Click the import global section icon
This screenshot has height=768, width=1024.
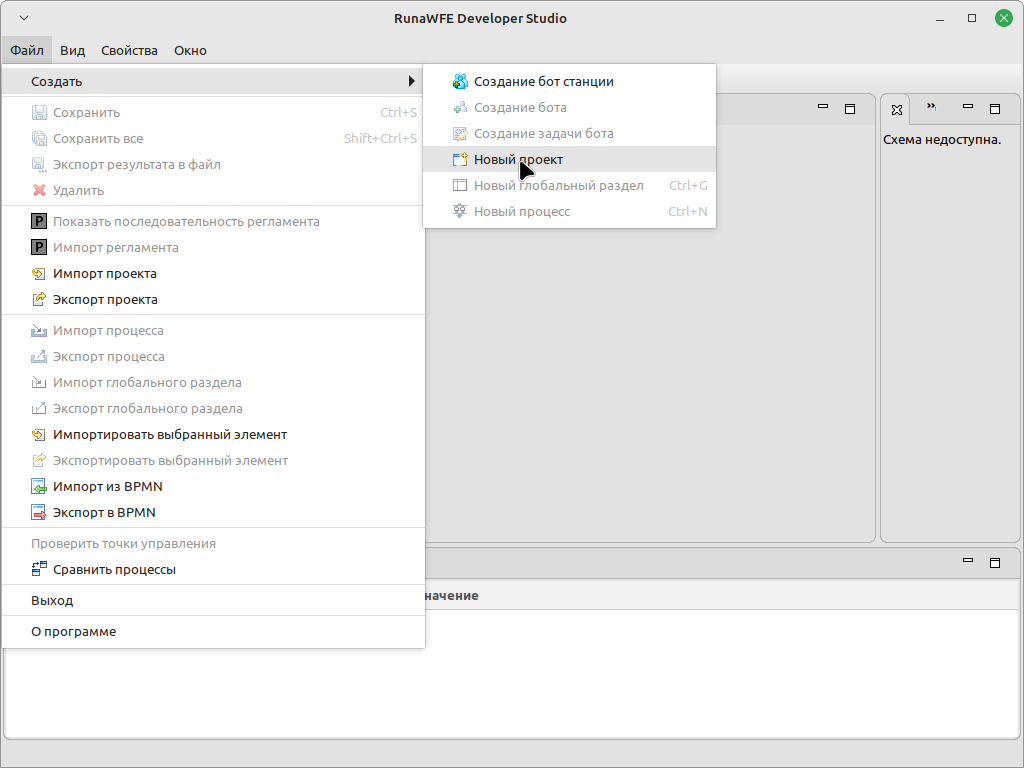click(x=39, y=383)
